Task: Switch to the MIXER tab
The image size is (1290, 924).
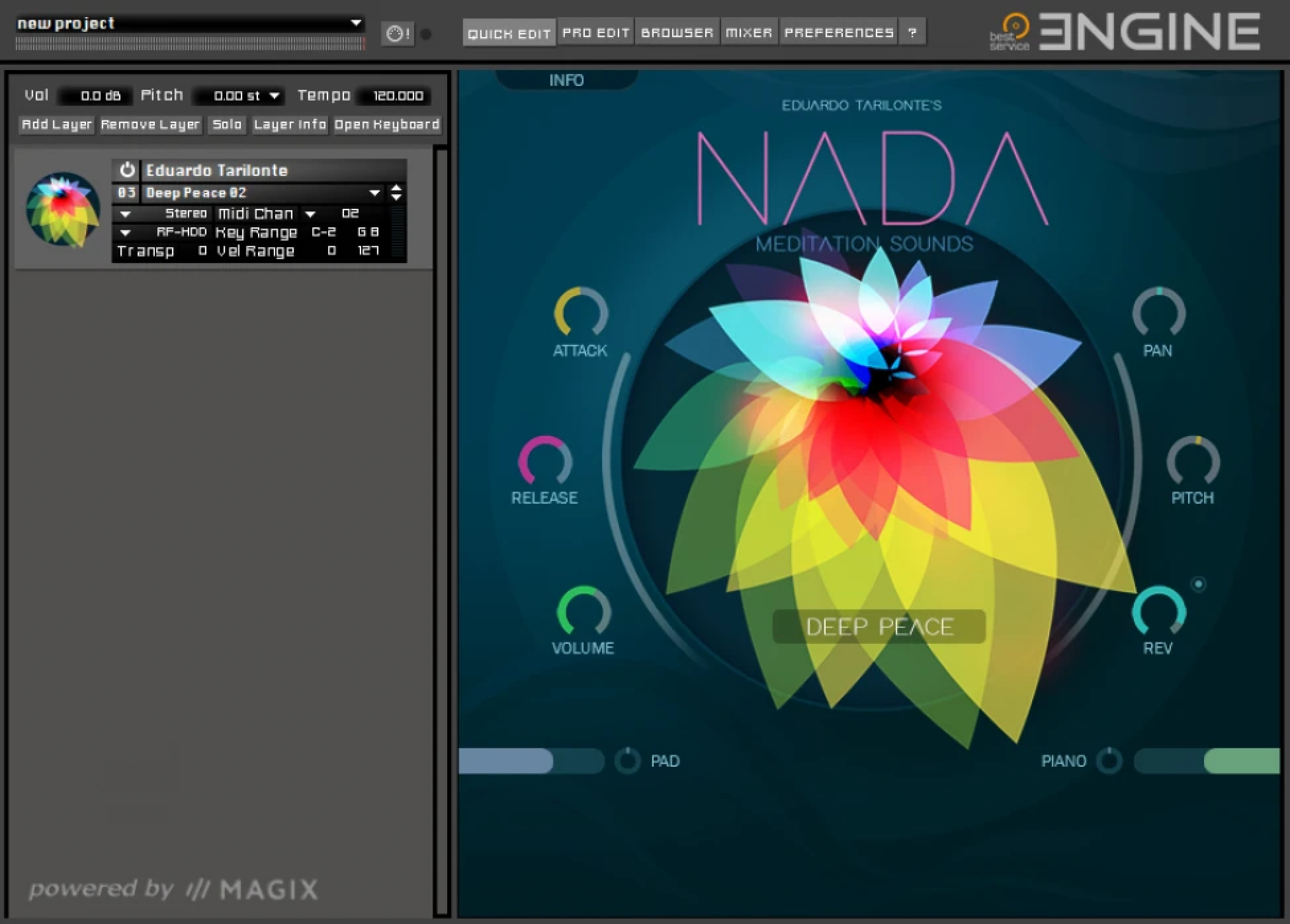Action: pyautogui.click(x=749, y=32)
